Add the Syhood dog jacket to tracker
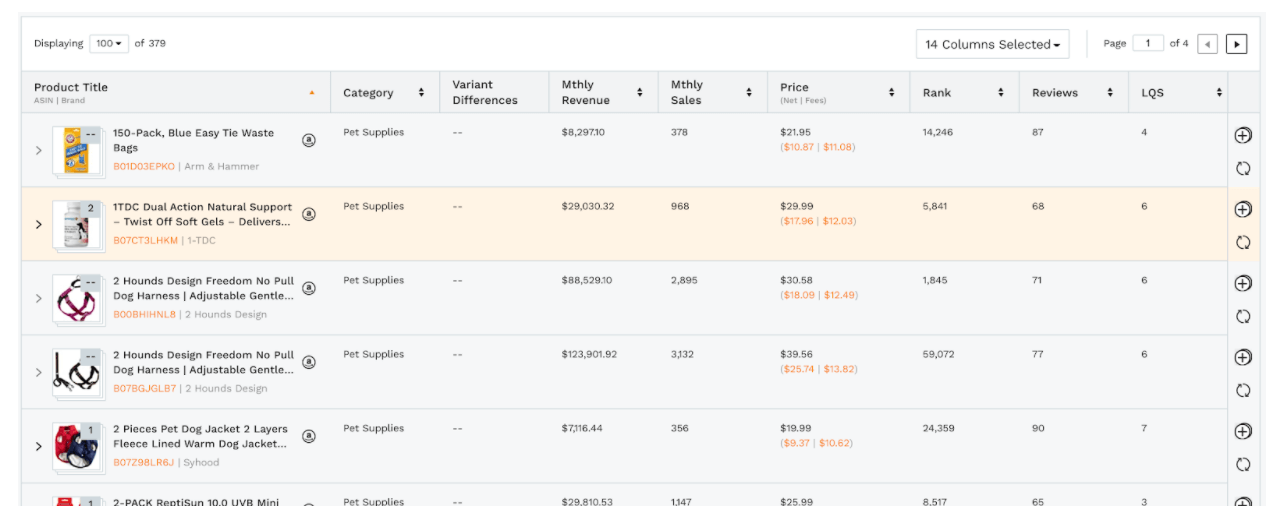 click(x=1243, y=431)
